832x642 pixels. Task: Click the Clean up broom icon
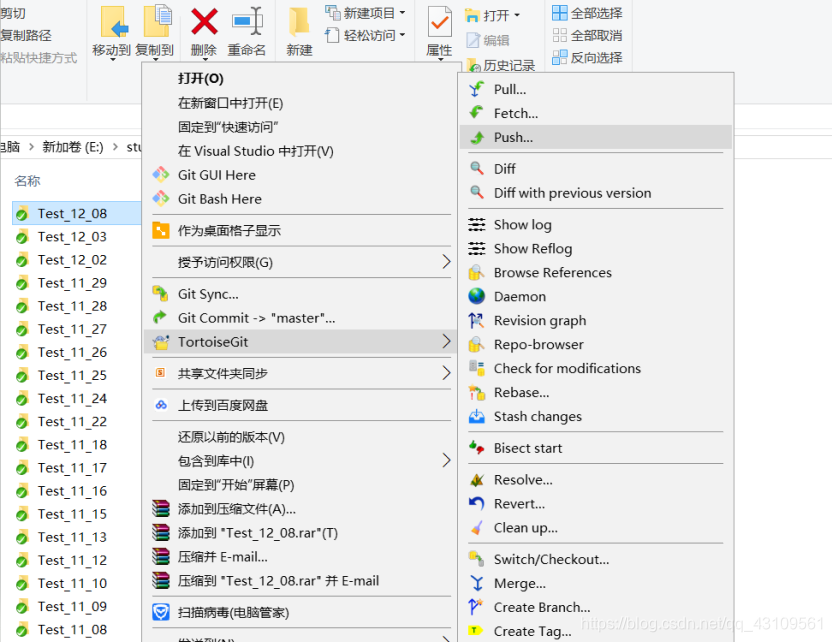[476, 528]
